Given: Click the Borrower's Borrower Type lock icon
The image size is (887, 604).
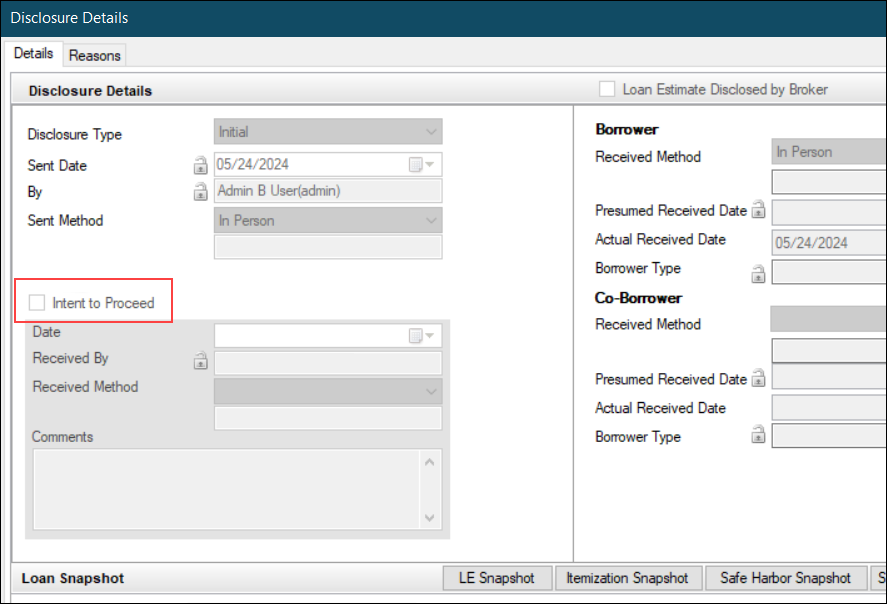Looking at the screenshot, I should point(758,274).
